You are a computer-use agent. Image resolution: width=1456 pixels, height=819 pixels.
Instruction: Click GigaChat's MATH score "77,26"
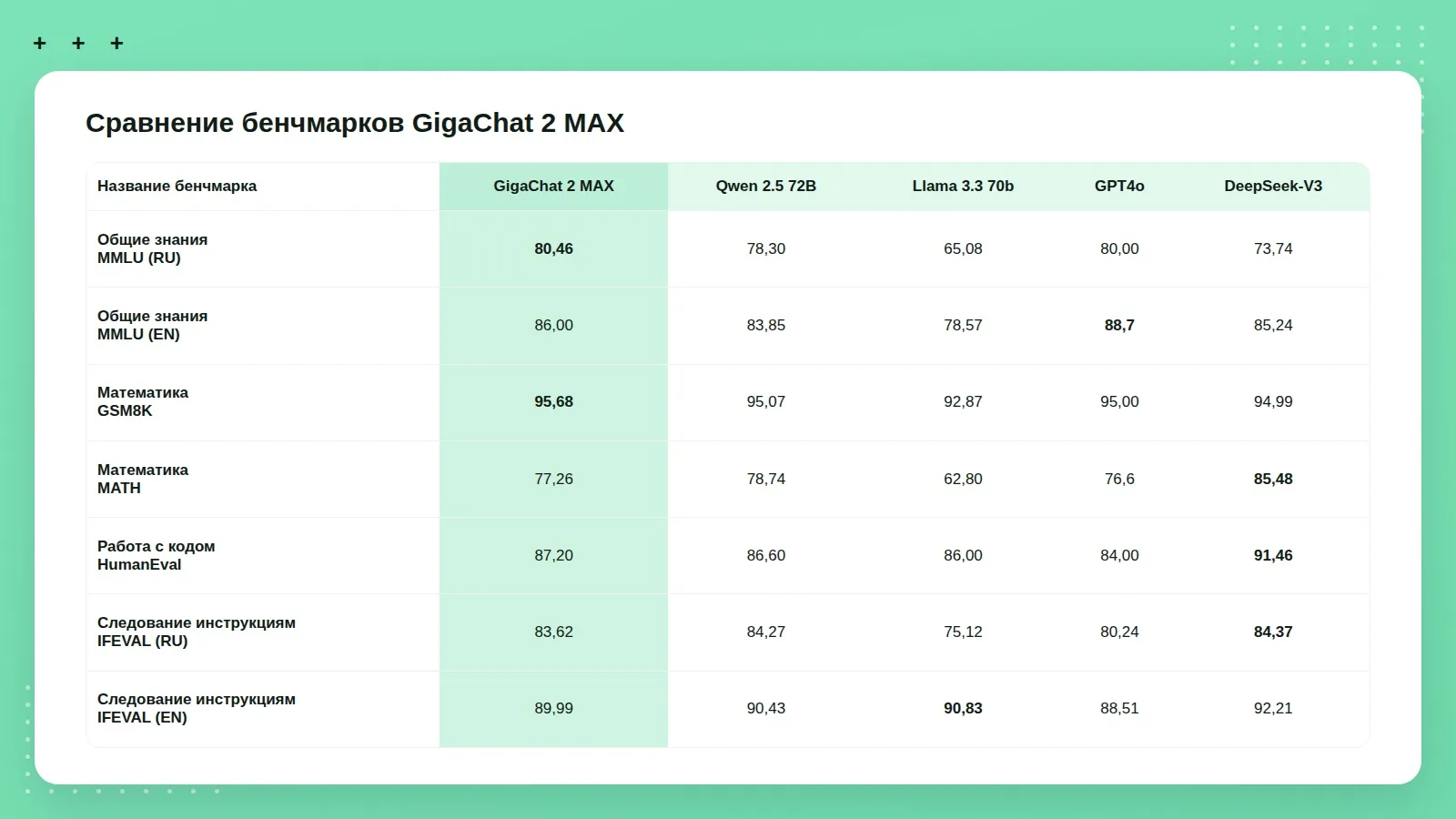coord(554,479)
